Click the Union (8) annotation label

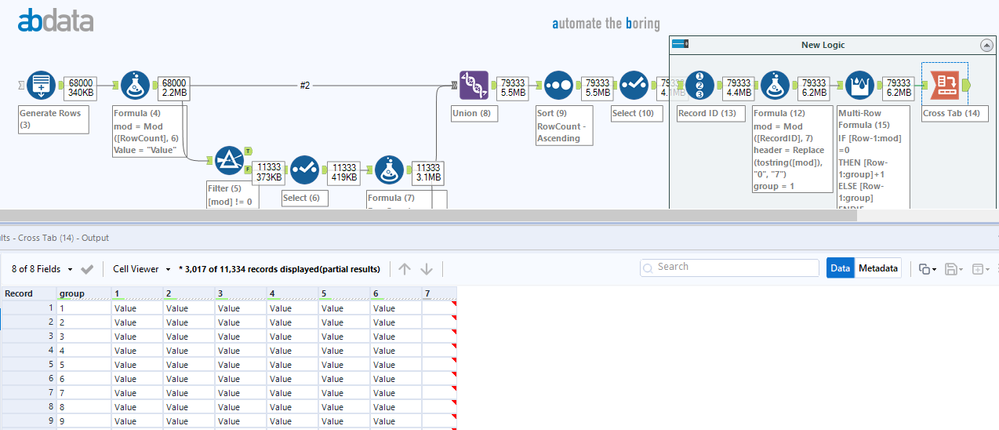(473, 113)
